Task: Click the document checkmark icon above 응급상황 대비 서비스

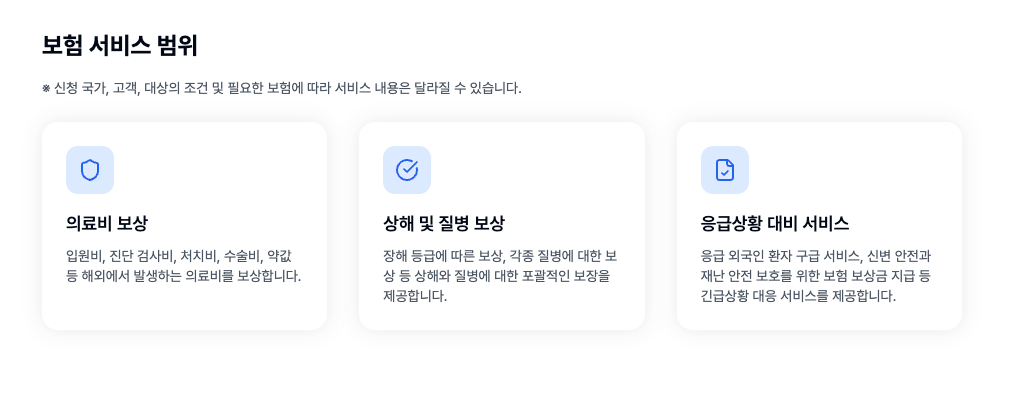Action: pyautogui.click(x=725, y=170)
